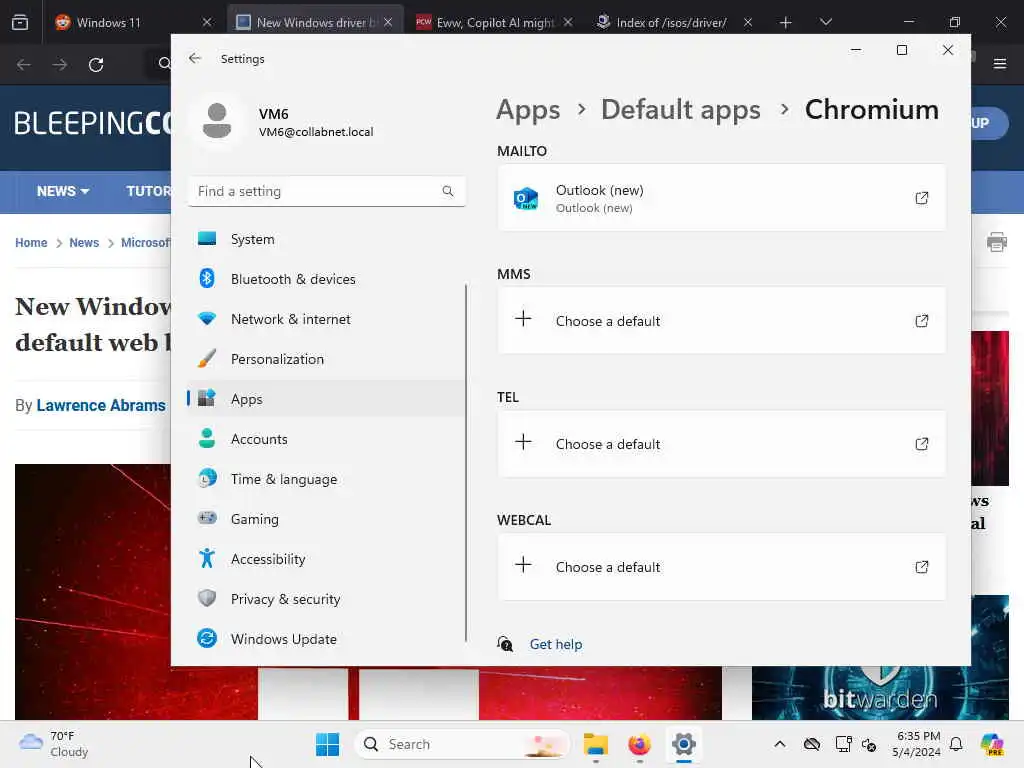This screenshot has width=1024, height=768.
Task: Switch to New Windows driver browser tab
Action: pyautogui.click(x=307, y=22)
